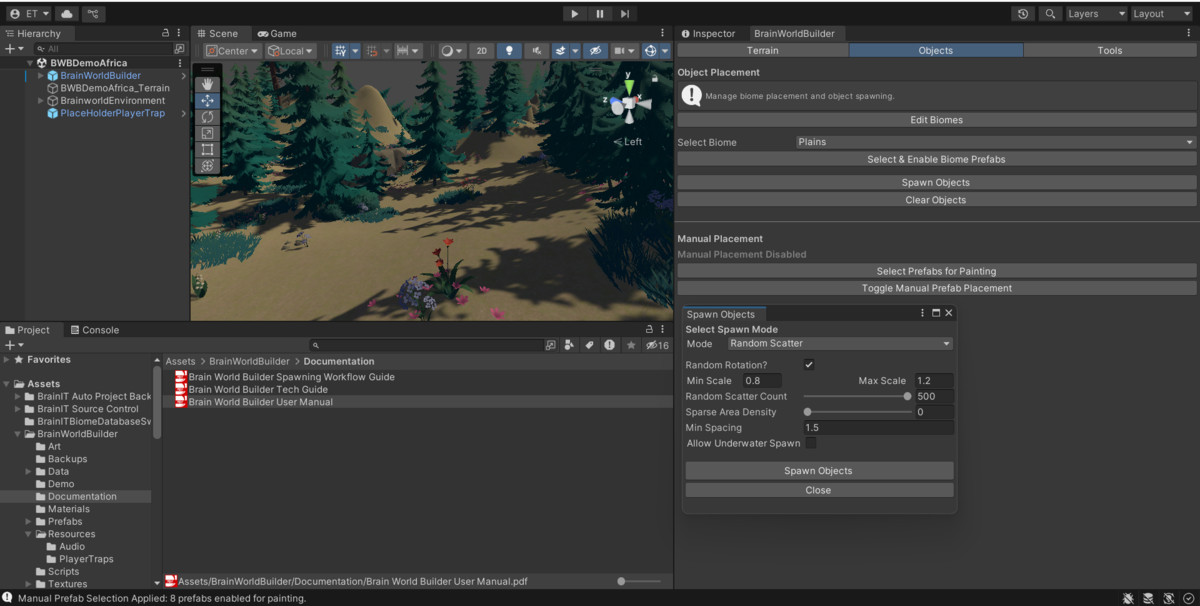Toggle scene lighting bulb

[510, 50]
